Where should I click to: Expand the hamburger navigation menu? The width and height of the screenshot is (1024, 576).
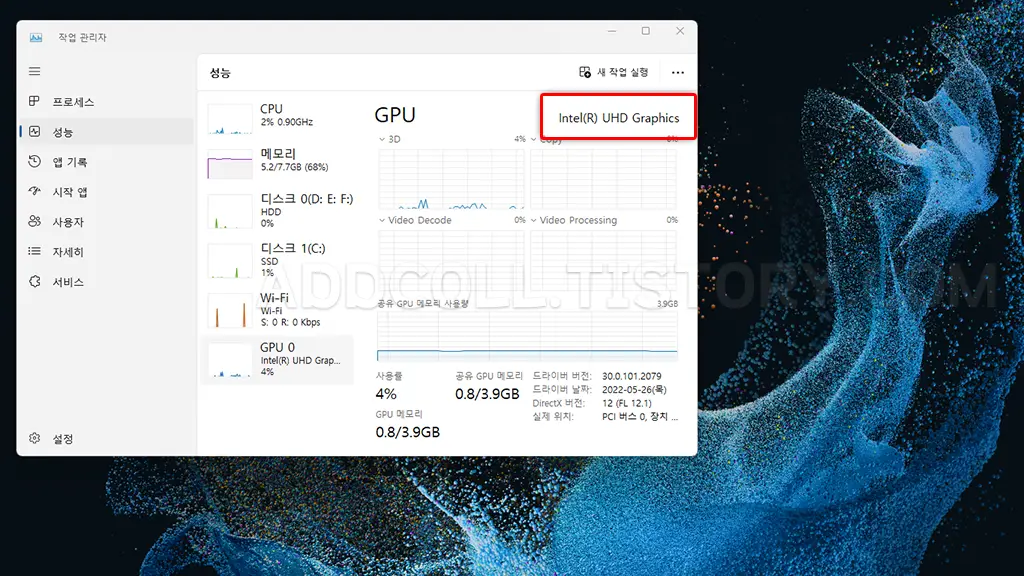point(34,71)
